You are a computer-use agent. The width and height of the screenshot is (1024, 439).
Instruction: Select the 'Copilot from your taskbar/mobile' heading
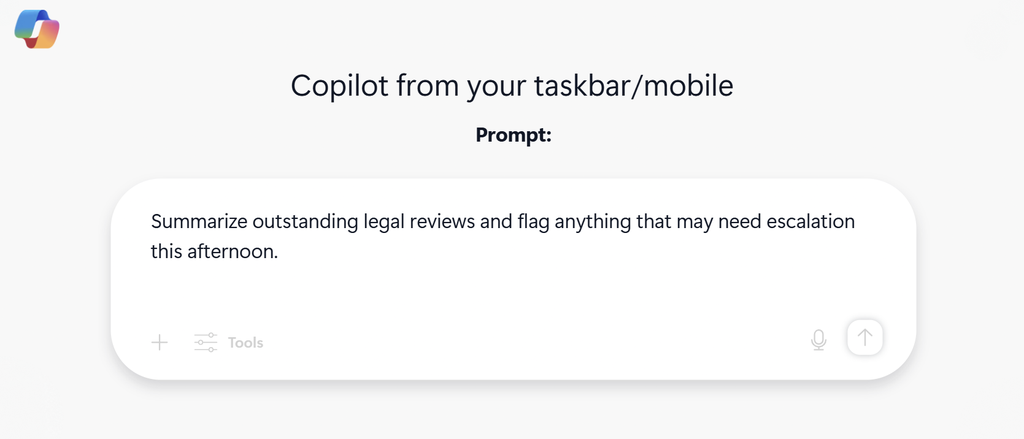[512, 86]
